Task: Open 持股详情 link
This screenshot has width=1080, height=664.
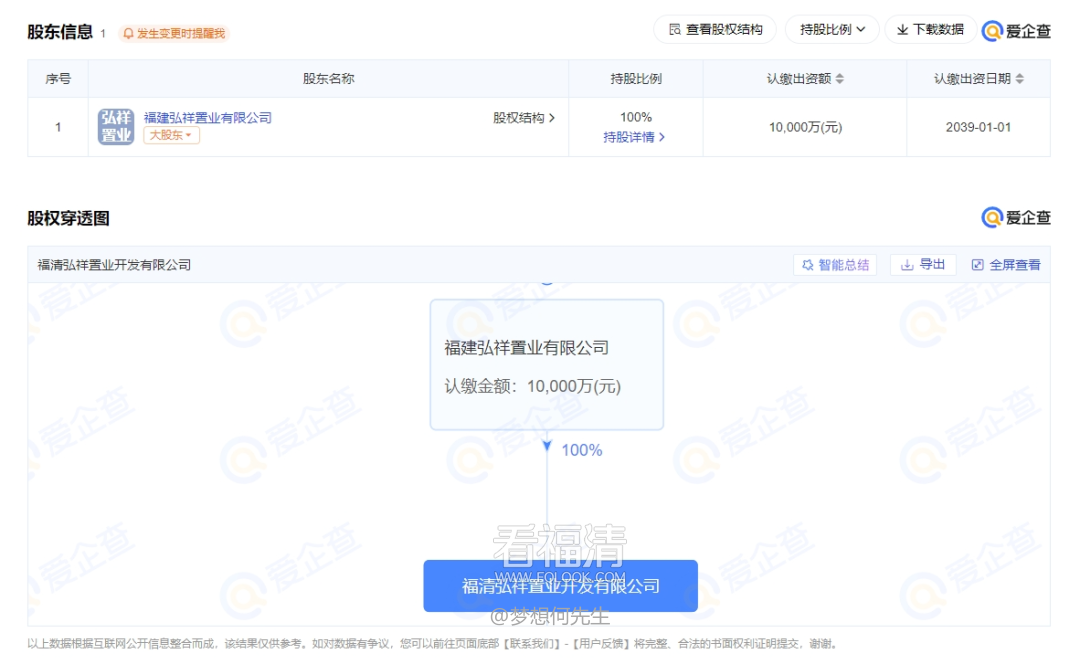Action: tap(634, 137)
